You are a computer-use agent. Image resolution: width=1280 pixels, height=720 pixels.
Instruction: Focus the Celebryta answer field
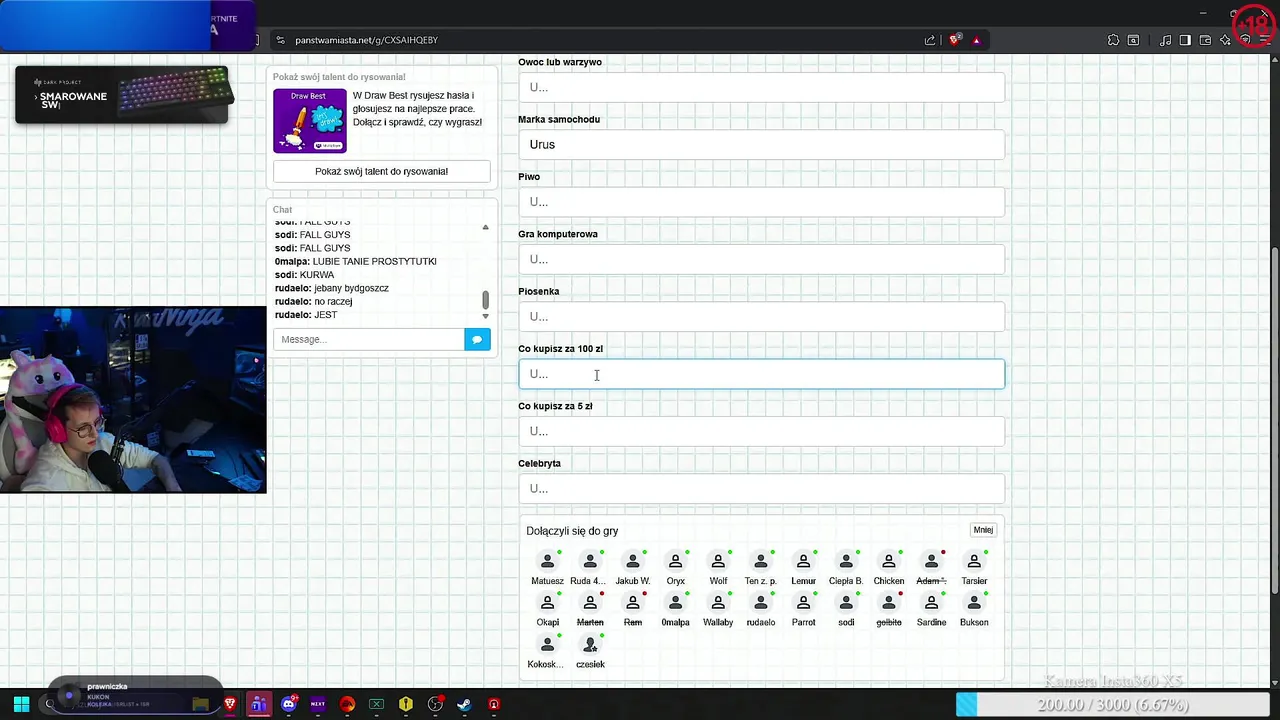762,488
